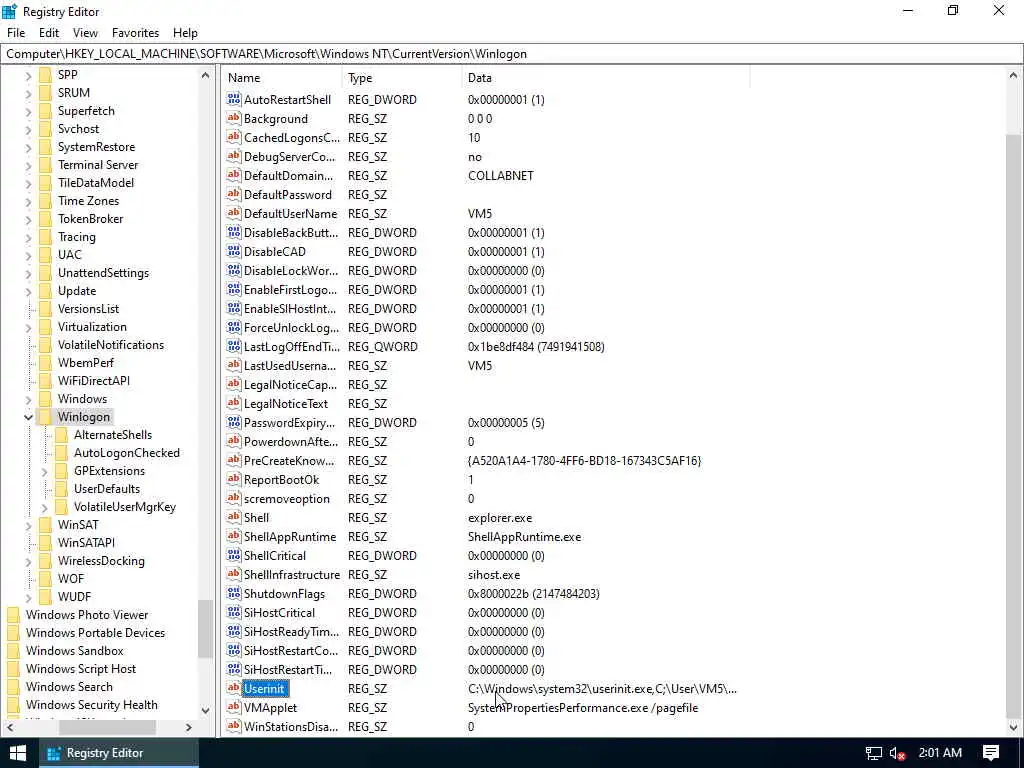Expand the SPP tree node

click(28, 76)
